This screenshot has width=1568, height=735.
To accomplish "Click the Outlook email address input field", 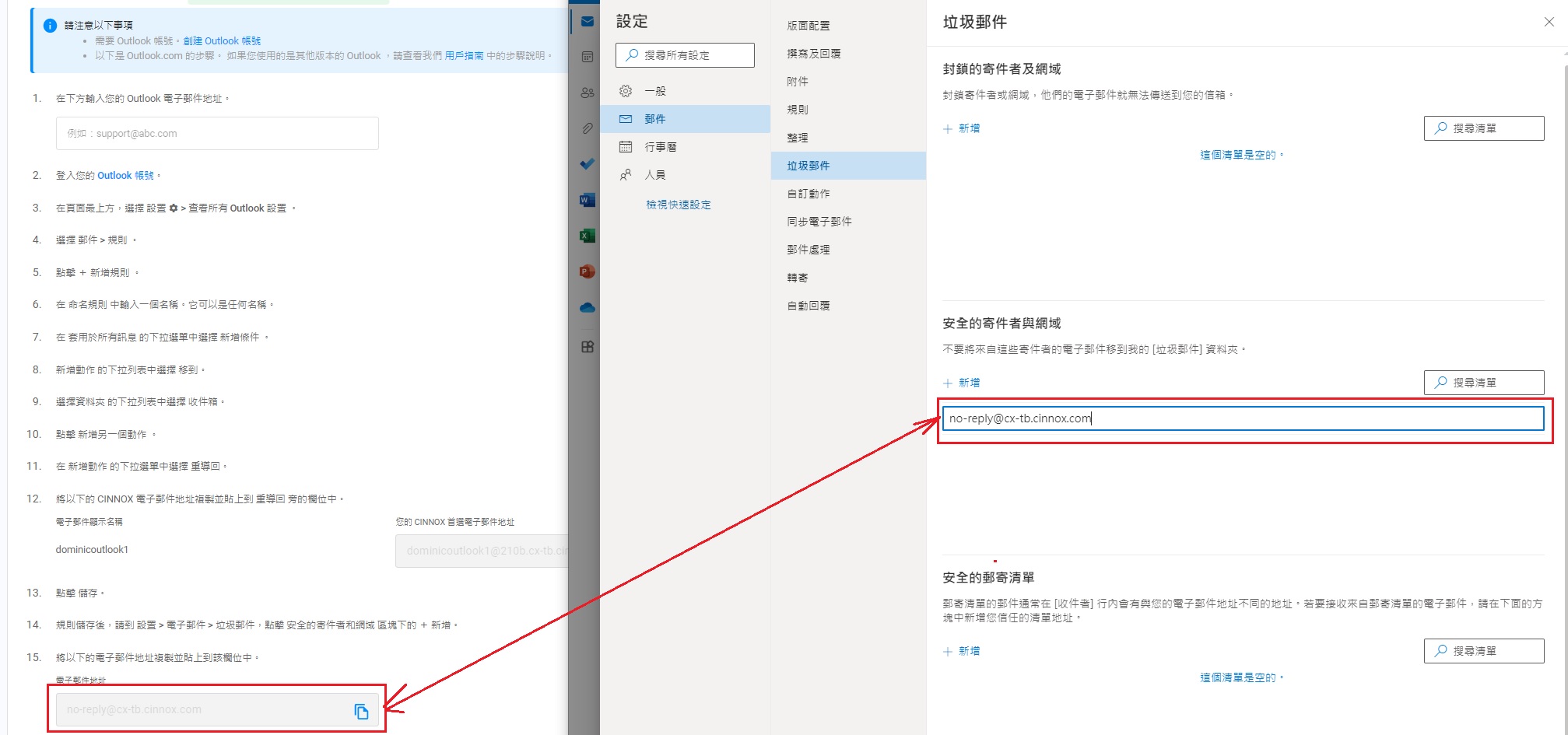I will (x=217, y=134).
